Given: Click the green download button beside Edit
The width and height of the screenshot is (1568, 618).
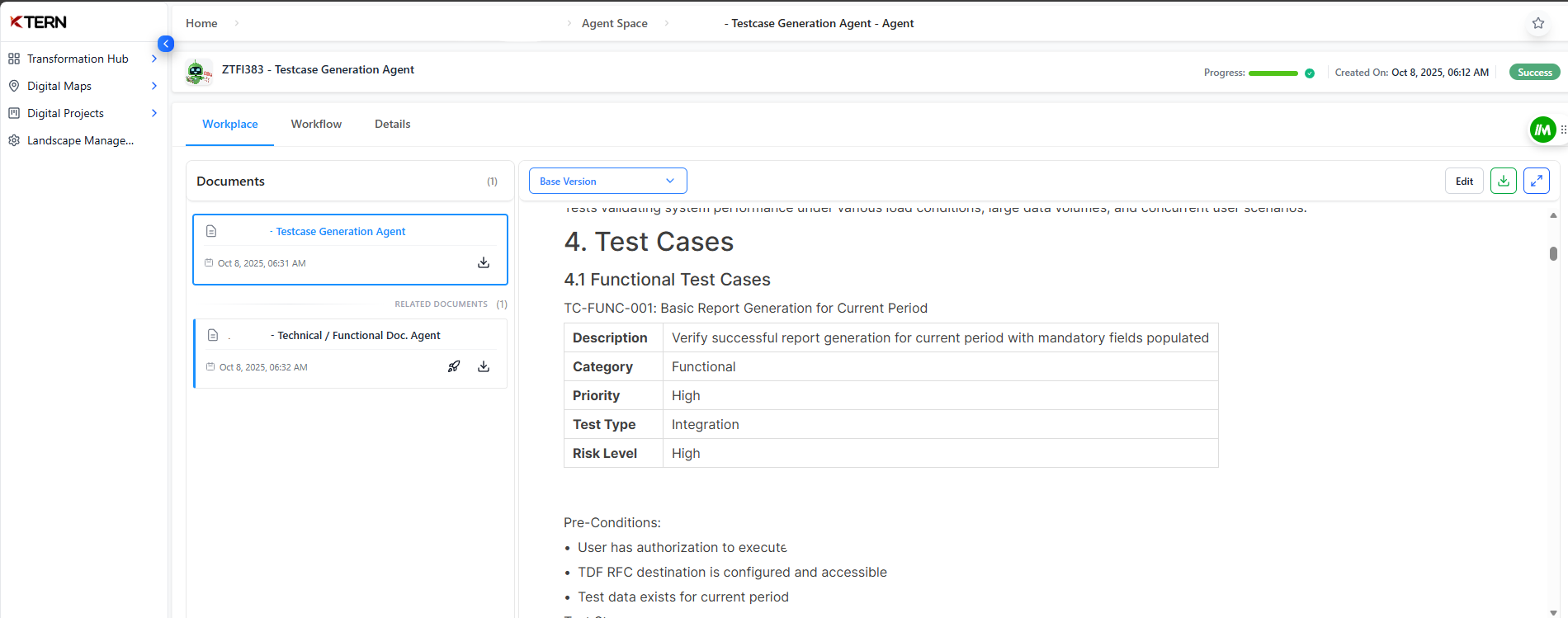Looking at the screenshot, I should [x=1503, y=181].
